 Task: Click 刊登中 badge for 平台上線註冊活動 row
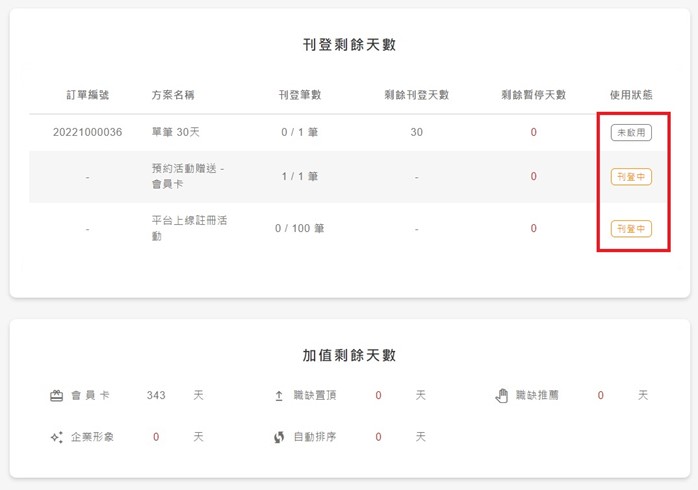tap(631, 229)
